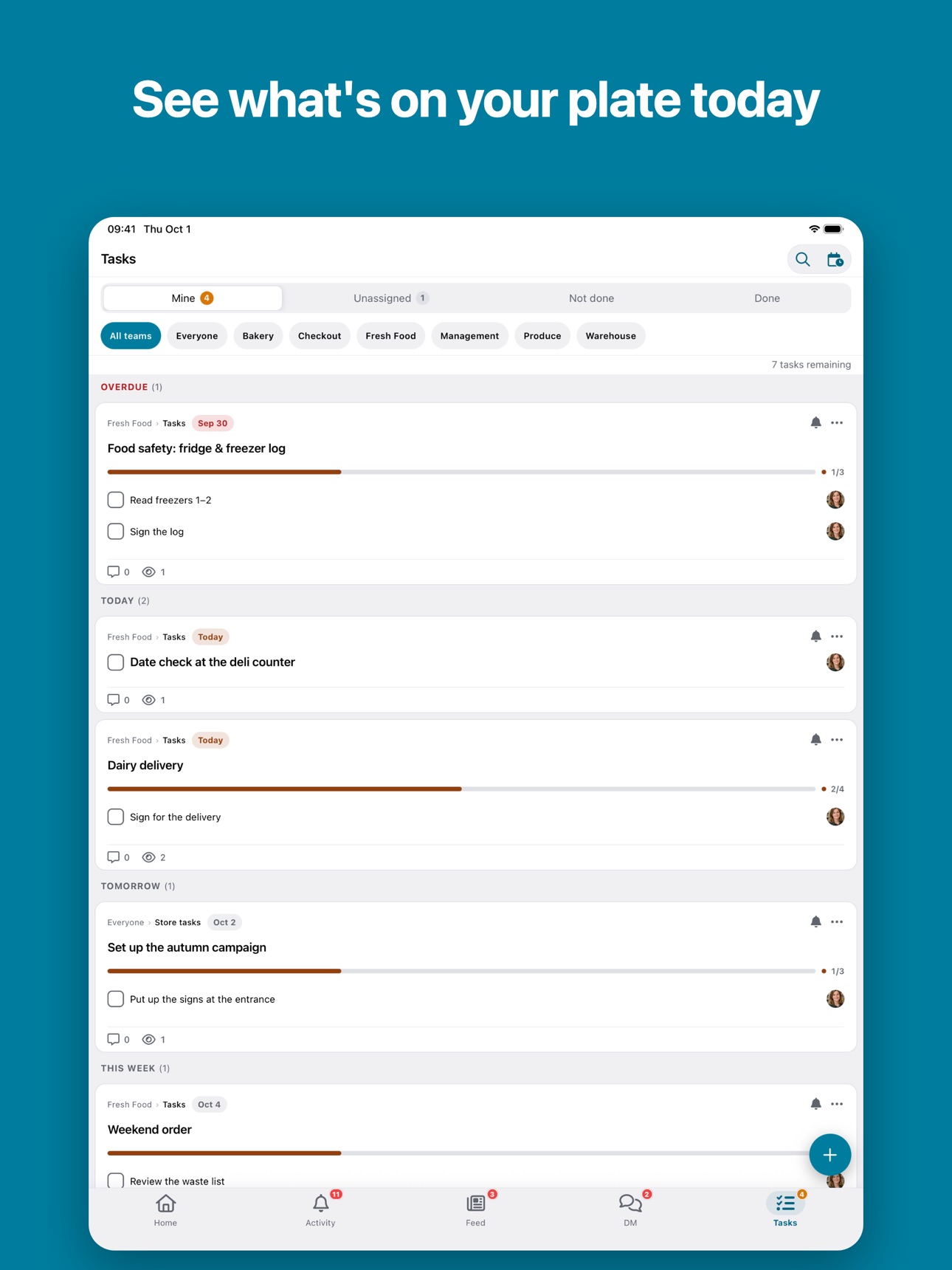Tap the bell on Date check task
Image resolution: width=952 pixels, height=1270 pixels.
815,636
